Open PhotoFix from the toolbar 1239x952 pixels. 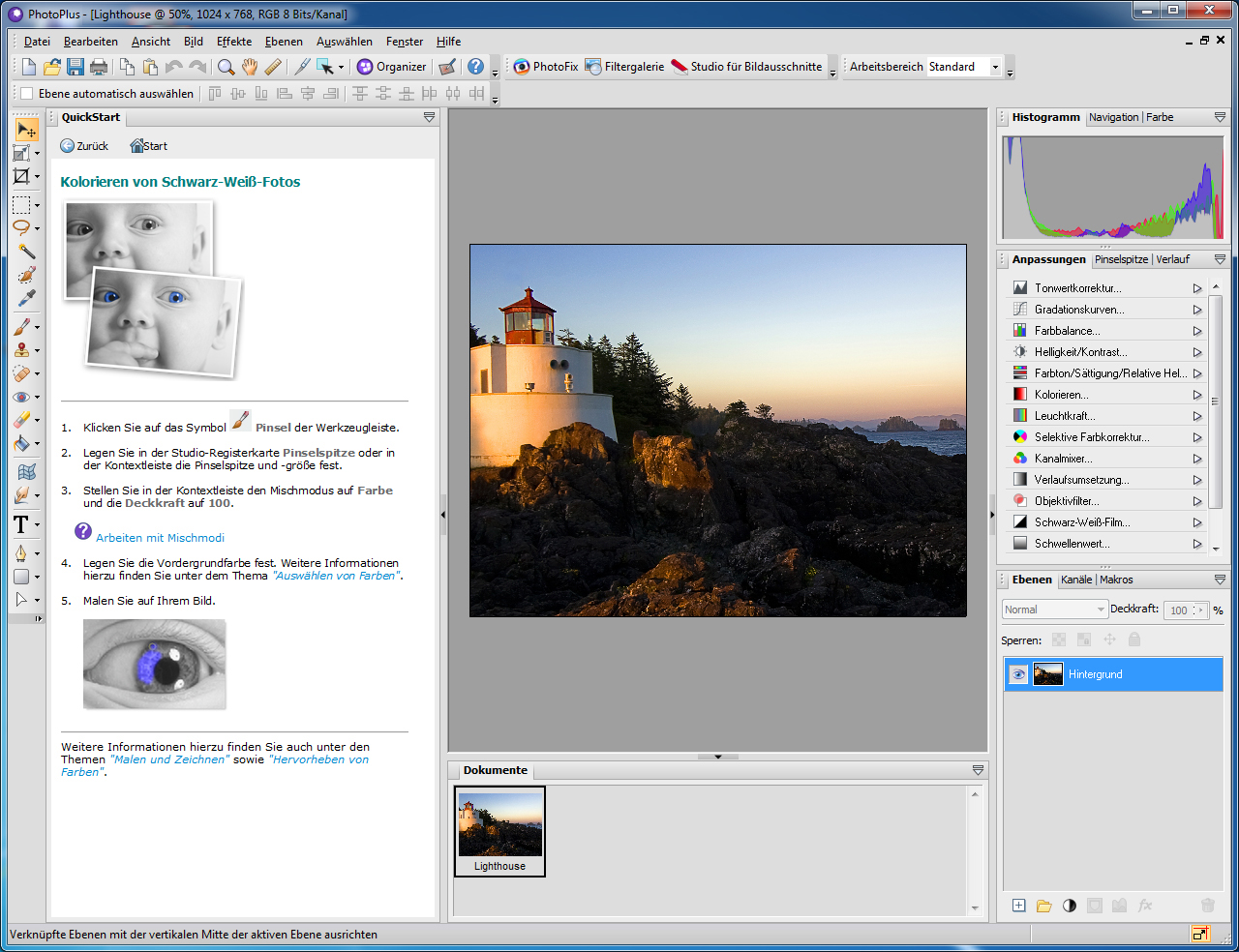tap(545, 67)
